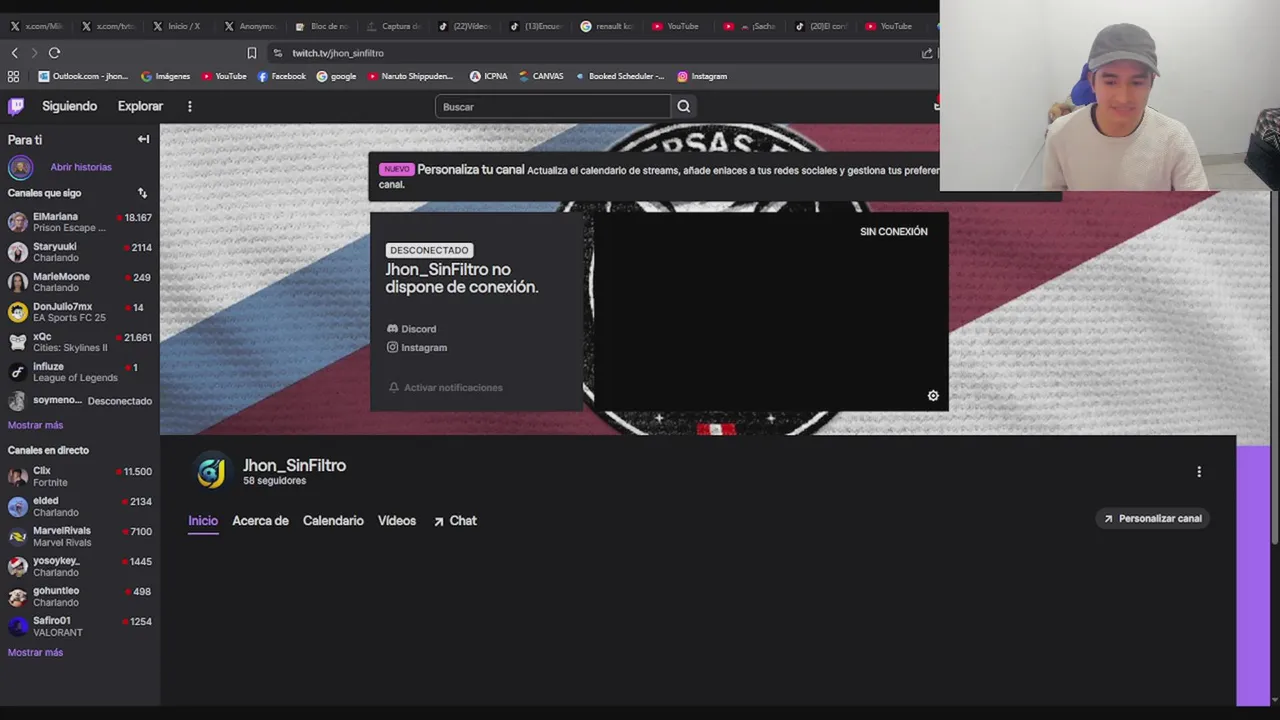Collapse the Para ti sidebar
The image size is (1280, 720).
pos(143,140)
